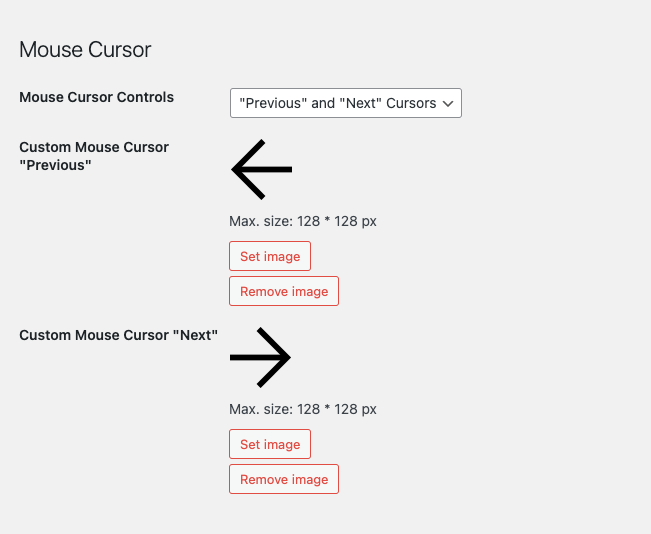This screenshot has height=534, width=651.
Task: Click the tail end of the Previous arrow
Action: 288,169
